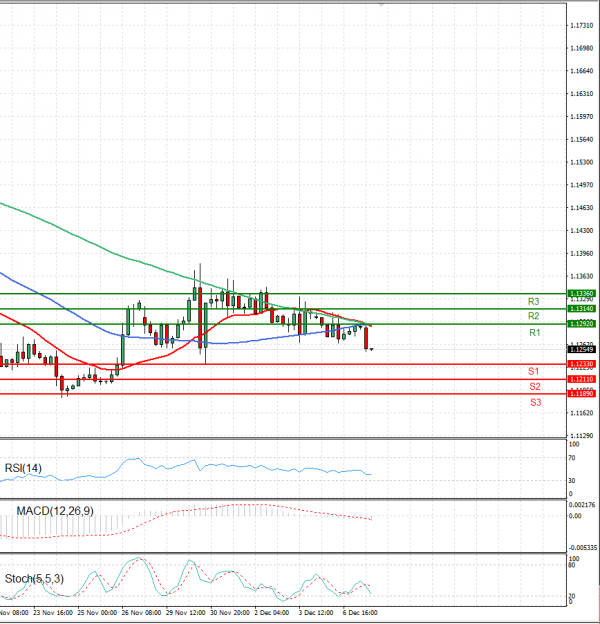The image size is (600, 624).
Task: Select the 1.13360 green price tag
Action: 582,293
